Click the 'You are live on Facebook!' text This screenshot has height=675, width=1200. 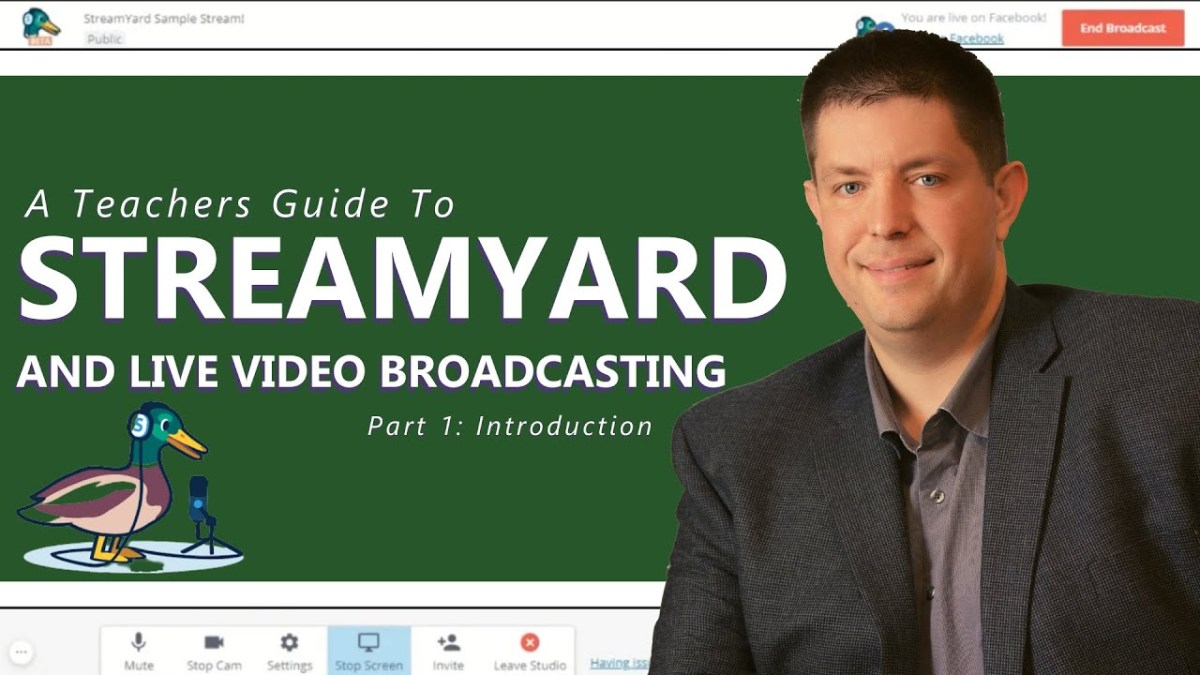click(973, 18)
